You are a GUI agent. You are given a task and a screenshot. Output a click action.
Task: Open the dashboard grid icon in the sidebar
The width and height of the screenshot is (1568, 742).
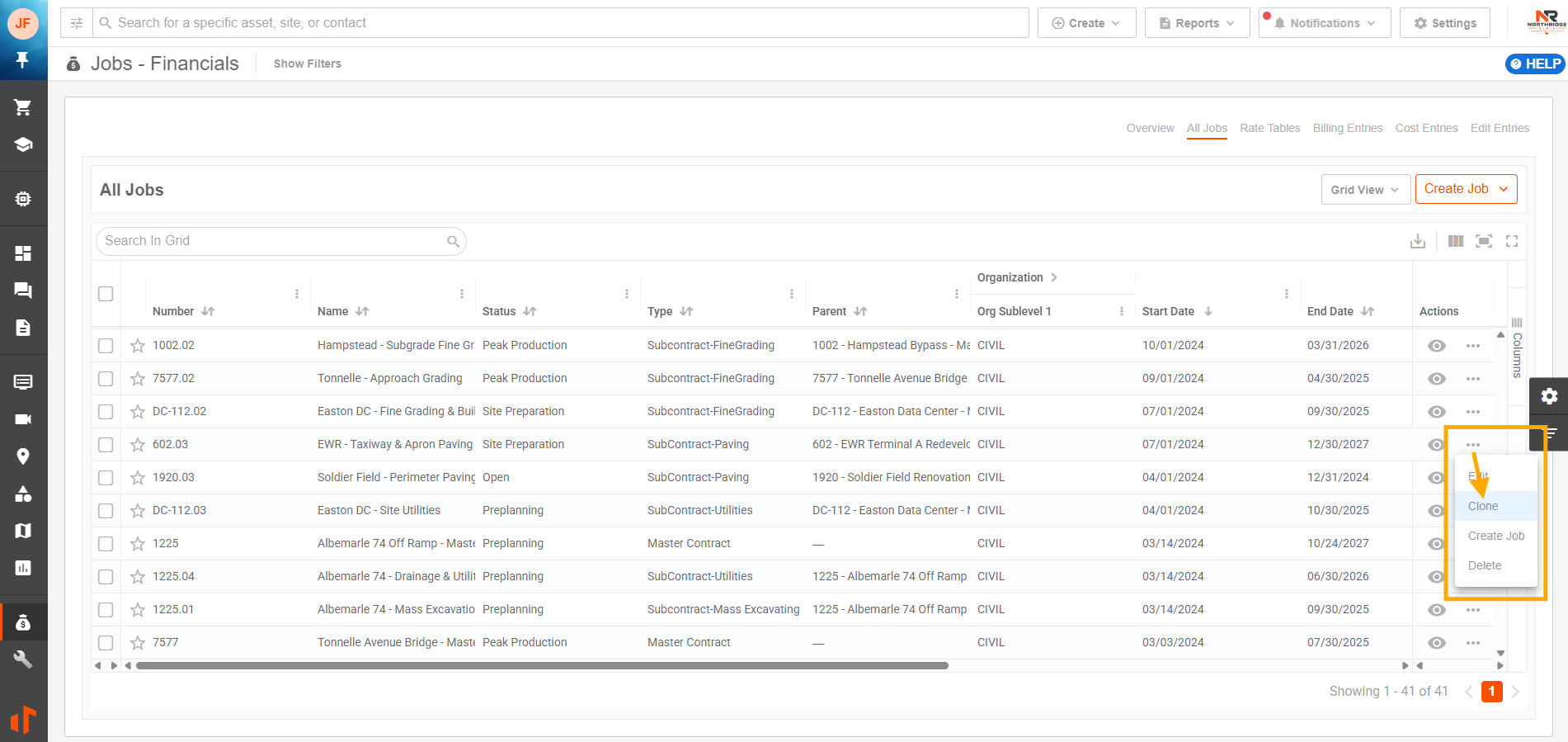point(23,253)
